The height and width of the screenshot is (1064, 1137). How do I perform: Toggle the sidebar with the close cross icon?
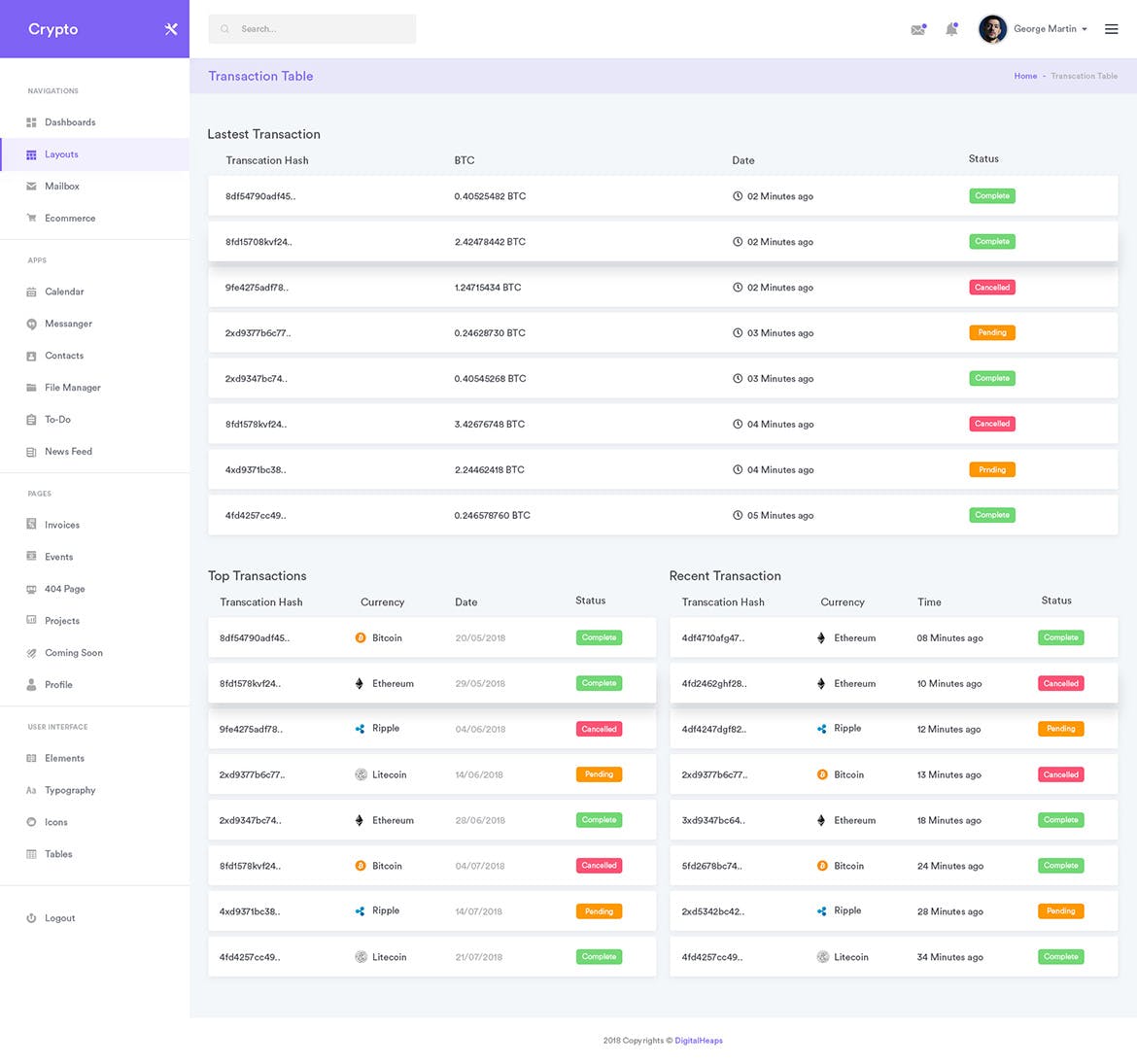coord(171,28)
